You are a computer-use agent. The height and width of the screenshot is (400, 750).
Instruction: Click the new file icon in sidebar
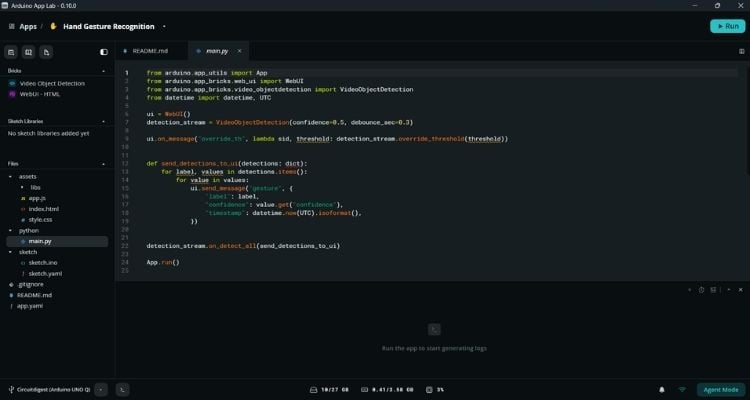46,52
